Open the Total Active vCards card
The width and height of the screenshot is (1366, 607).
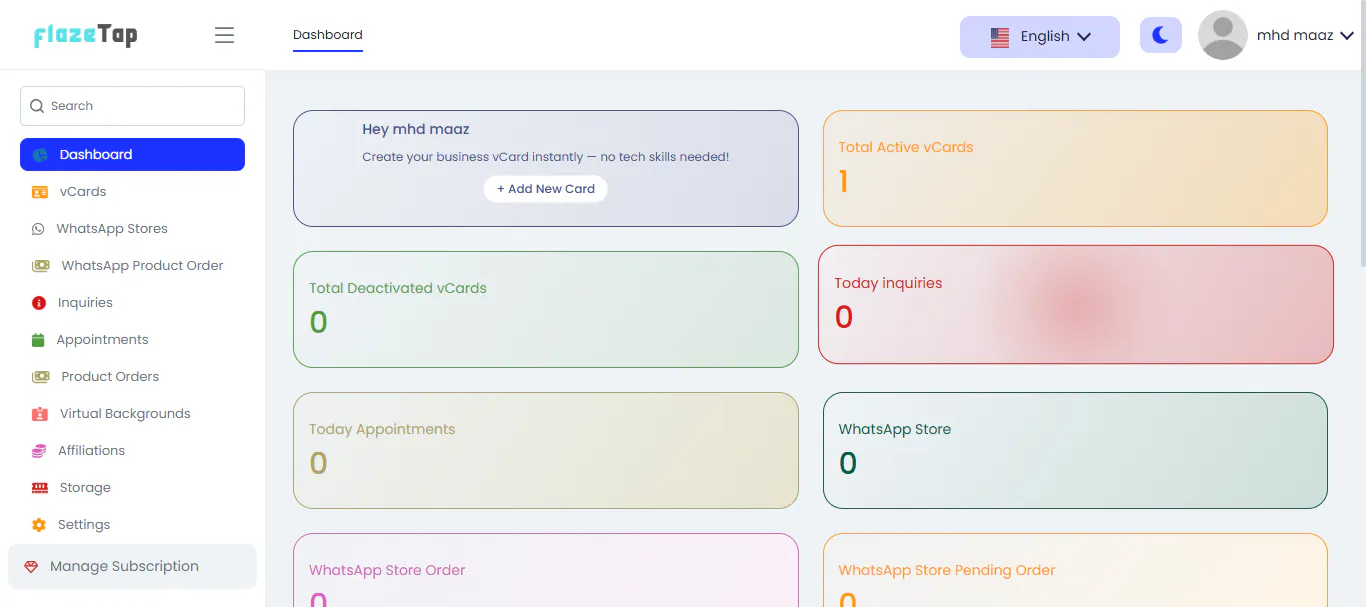[1075, 168]
